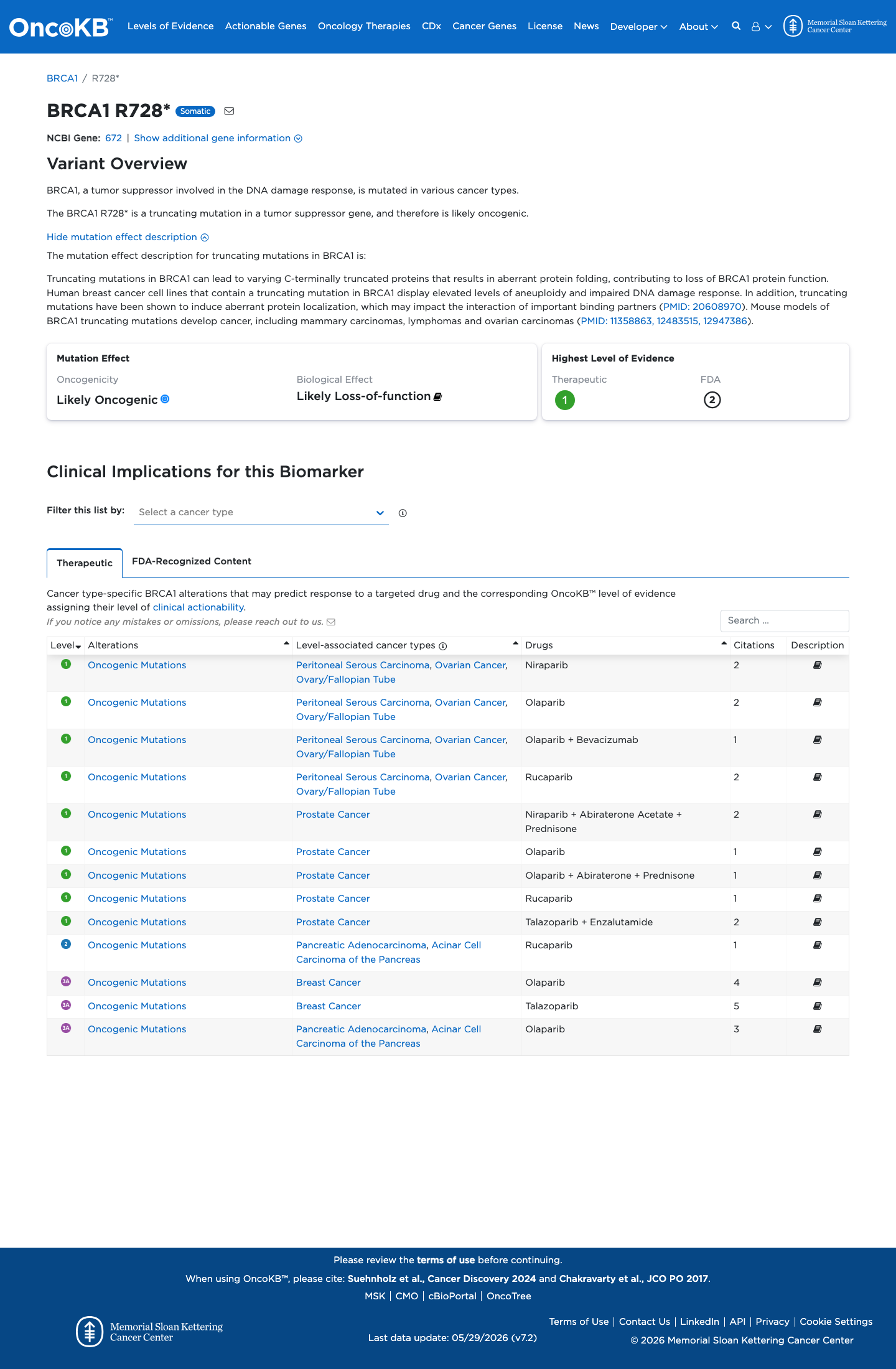Open description icon for Olaparib + Abiraterone + Prednisone row

click(818, 876)
